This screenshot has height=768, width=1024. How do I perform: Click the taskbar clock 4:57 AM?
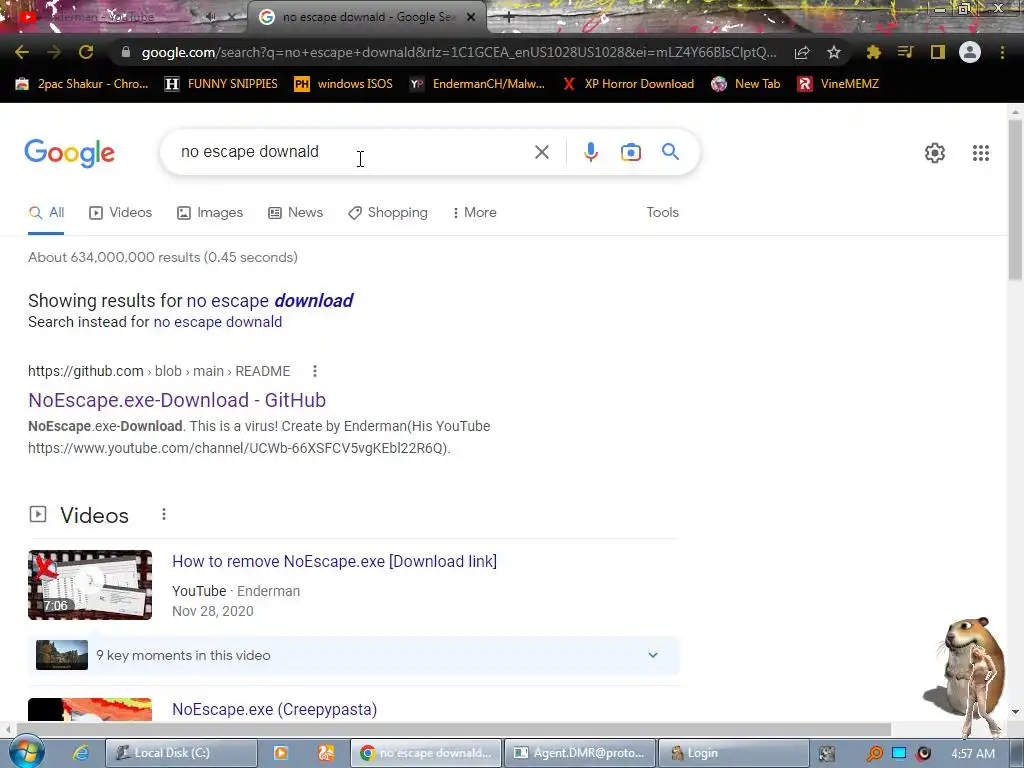[973, 754]
